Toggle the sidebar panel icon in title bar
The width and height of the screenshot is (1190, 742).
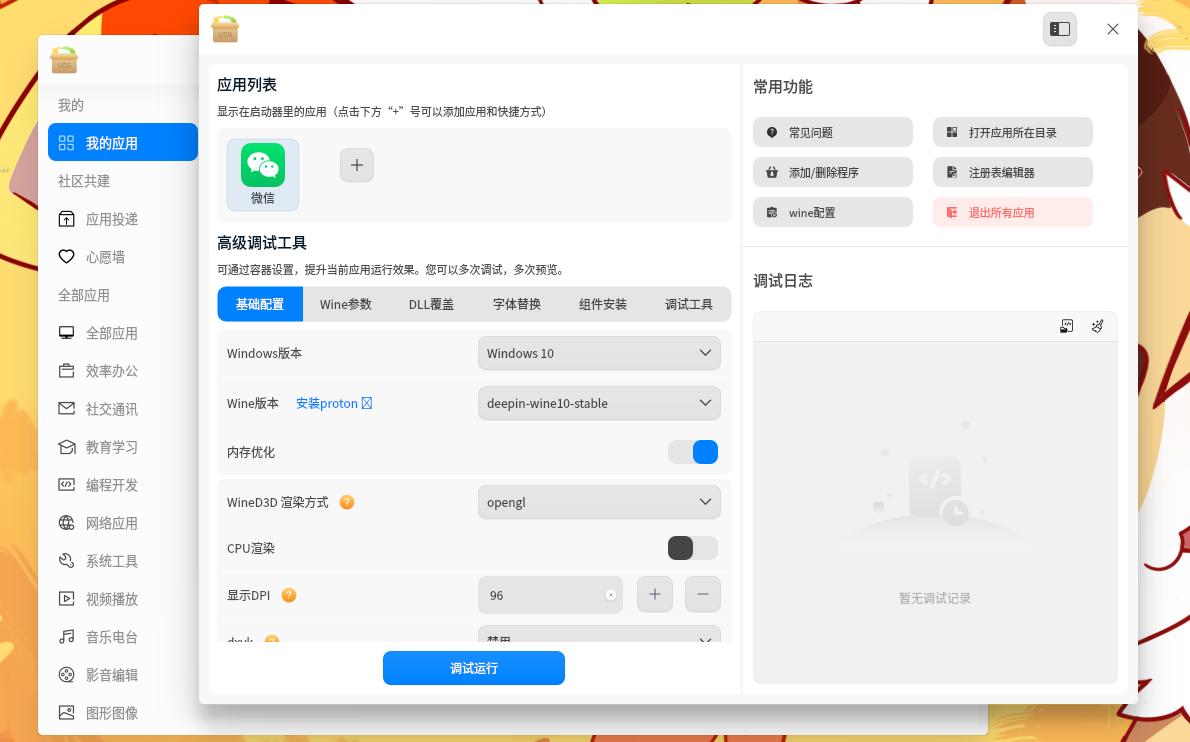coord(1059,29)
